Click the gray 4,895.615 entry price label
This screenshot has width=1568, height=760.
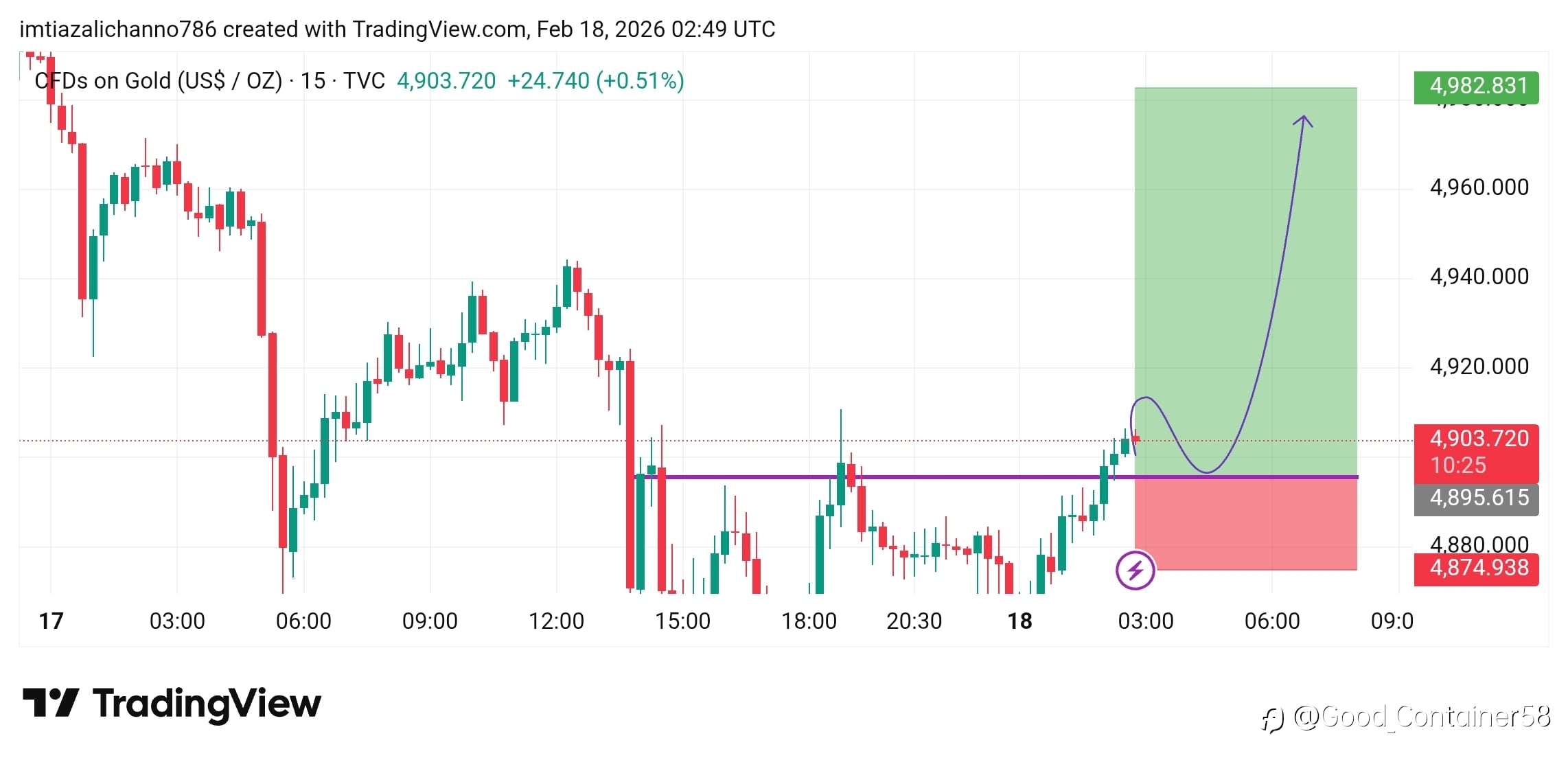coord(1476,498)
